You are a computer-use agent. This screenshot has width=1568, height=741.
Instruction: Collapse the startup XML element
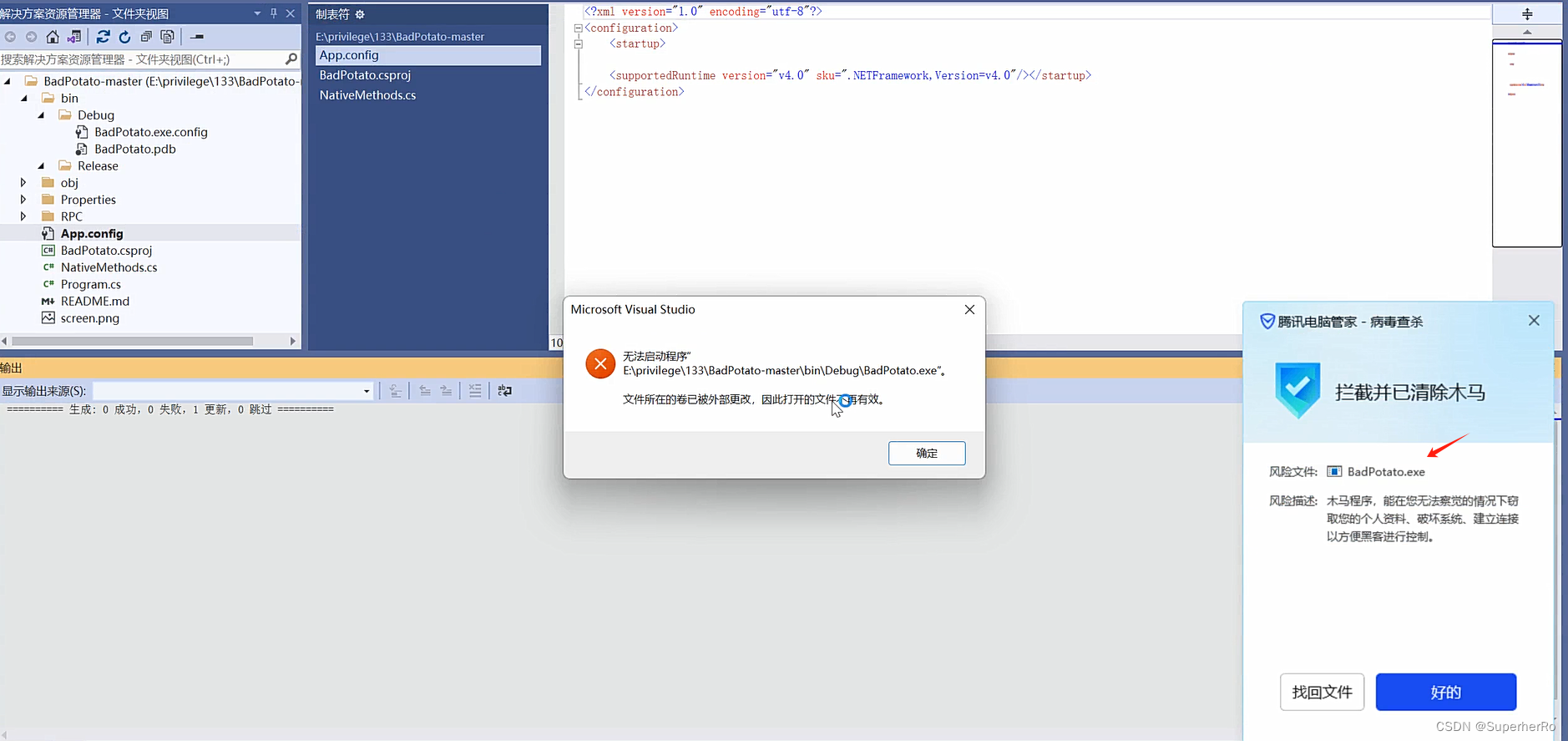(578, 43)
